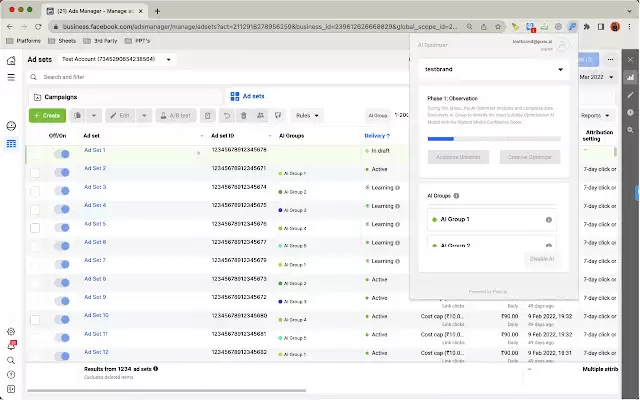This screenshot has width=640, height=400.
Task: Open the charts icon in right sidebar
Action: (630, 77)
